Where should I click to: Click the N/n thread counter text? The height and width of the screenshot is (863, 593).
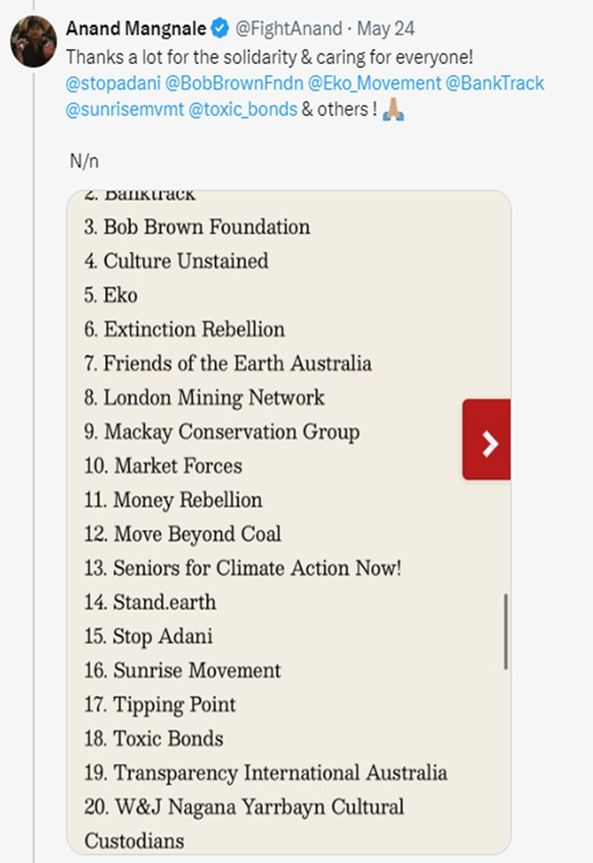click(x=84, y=161)
